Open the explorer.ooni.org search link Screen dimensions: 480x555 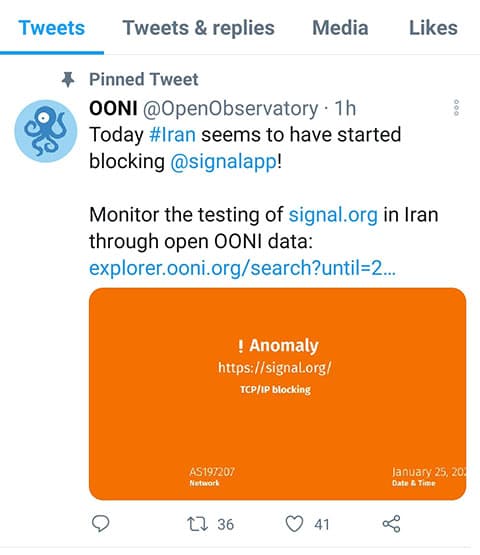(x=242, y=268)
